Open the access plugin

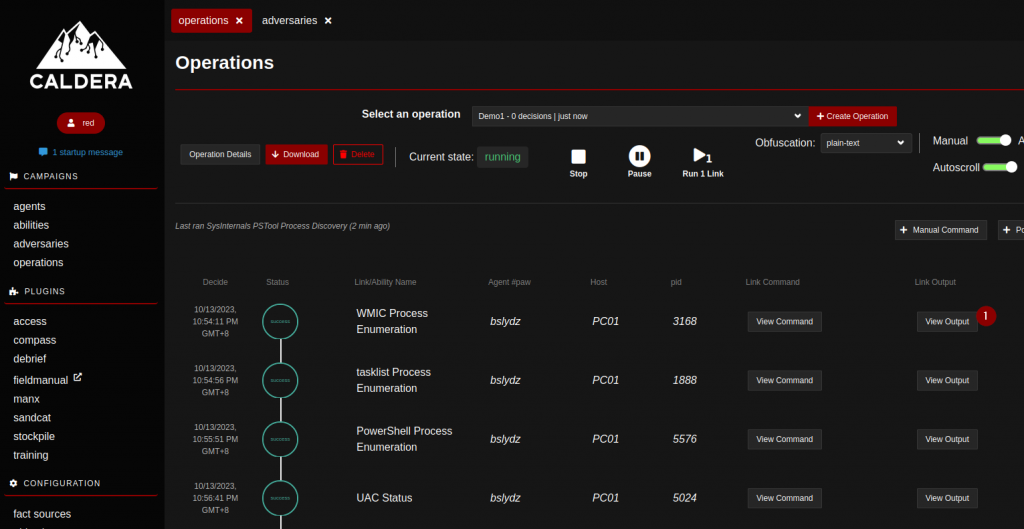pos(29,321)
